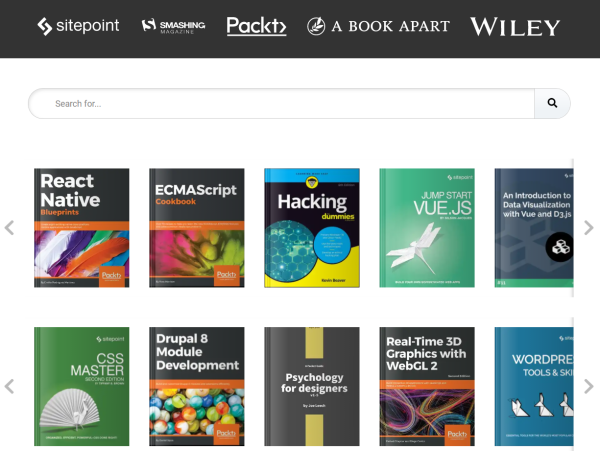Viewport: 600px width, 451px height.
Task: Show next books in bottom row
Action: pos(588,386)
